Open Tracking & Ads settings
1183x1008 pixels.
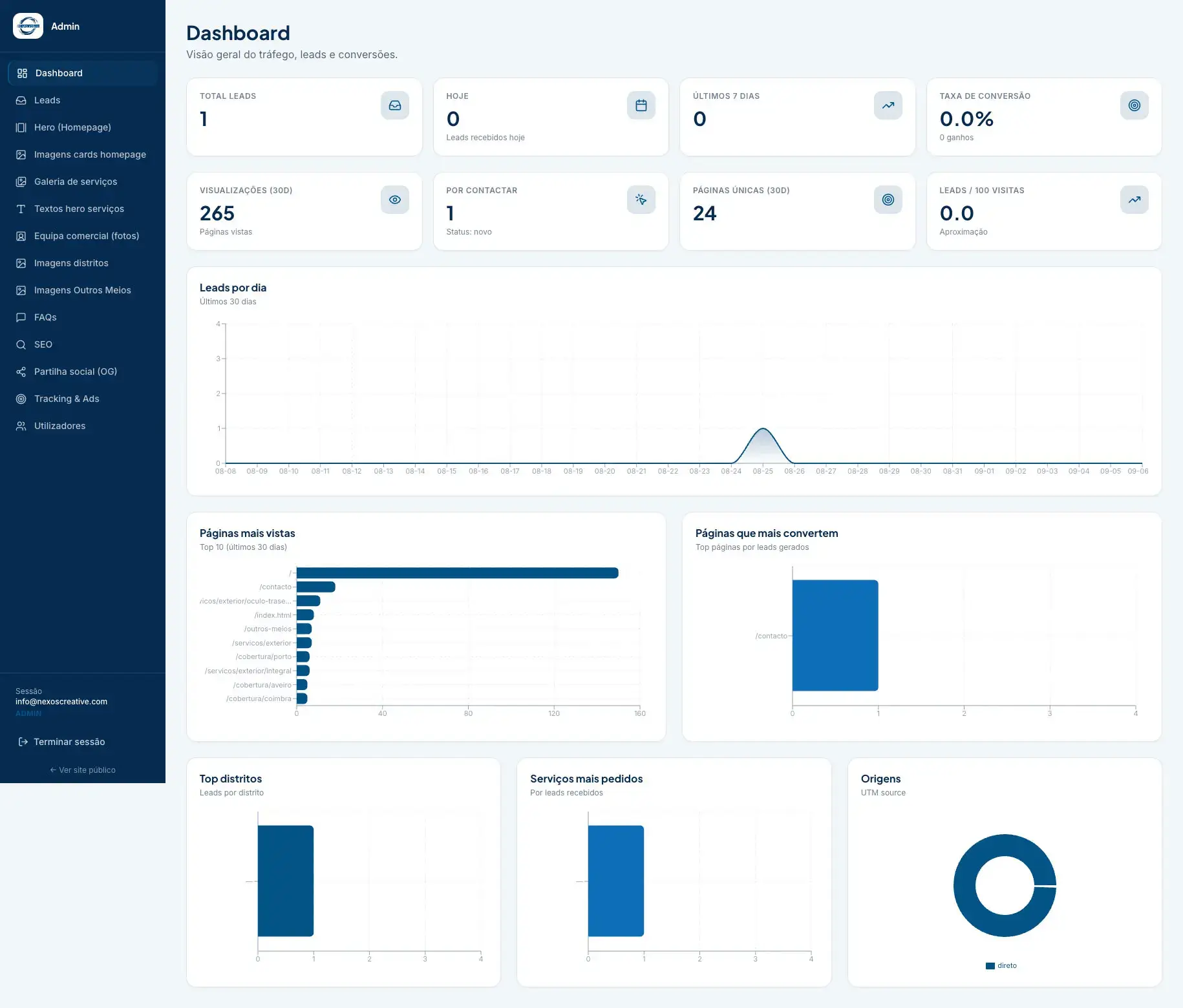click(83, 399)
